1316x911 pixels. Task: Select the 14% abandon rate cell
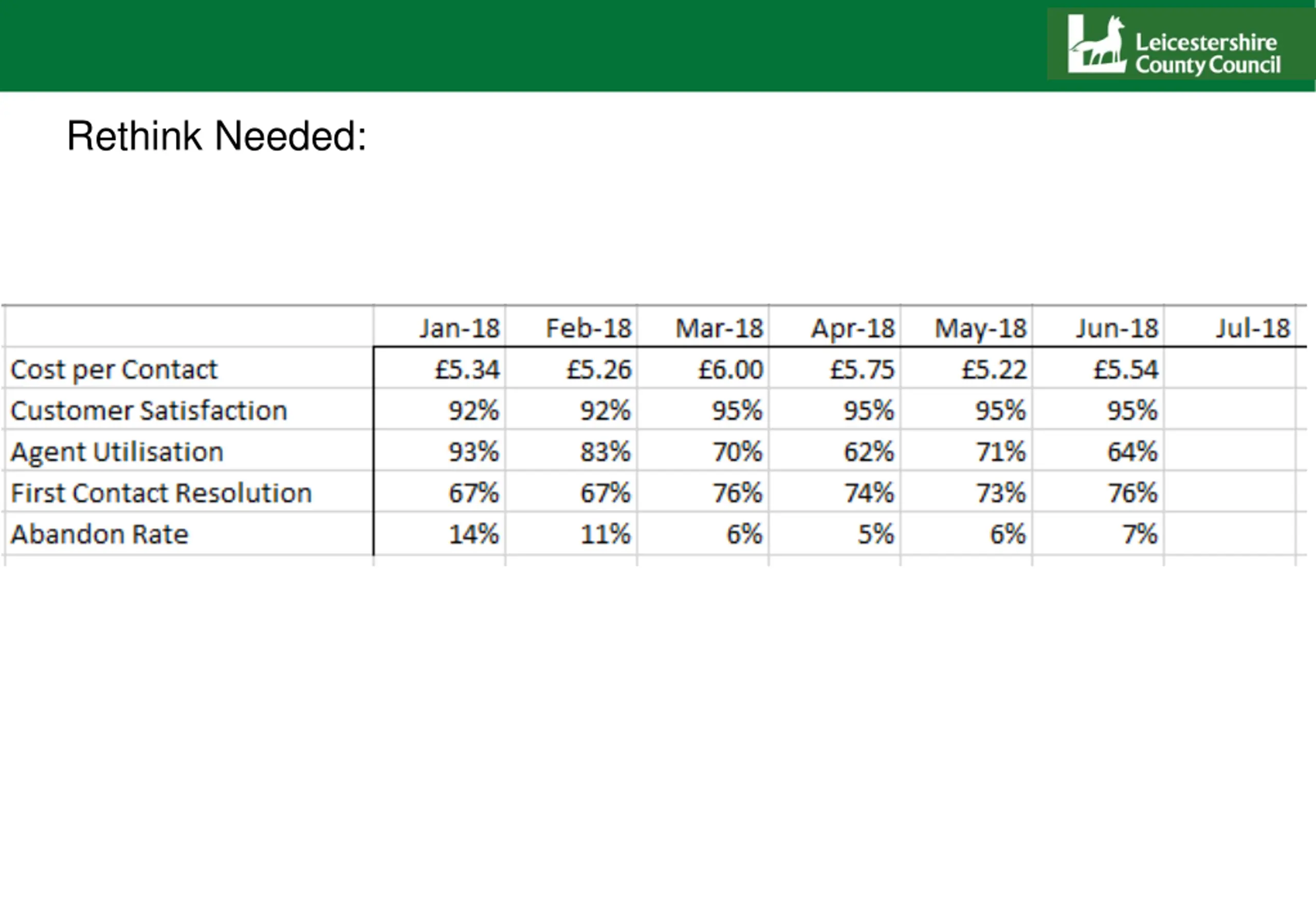click(440, 533)
